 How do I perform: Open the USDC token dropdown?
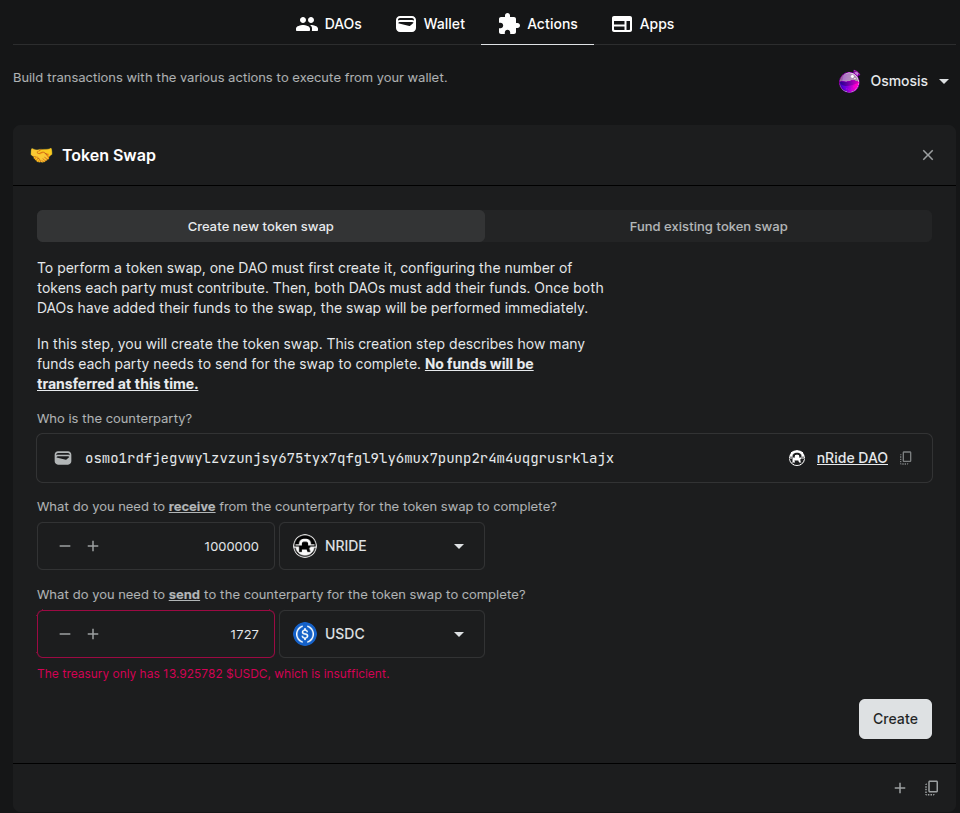click(382, 634)
